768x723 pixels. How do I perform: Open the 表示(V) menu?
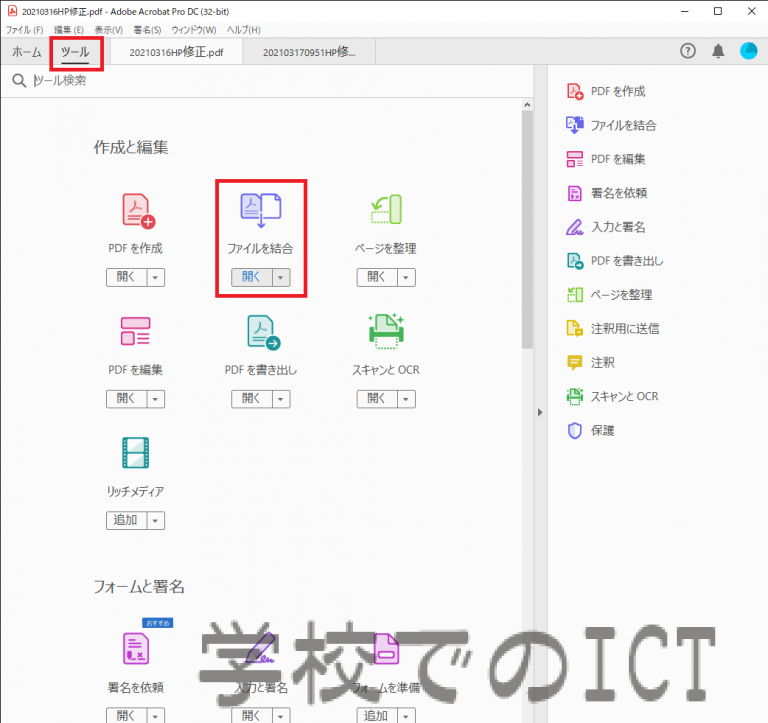pos(108,30)
